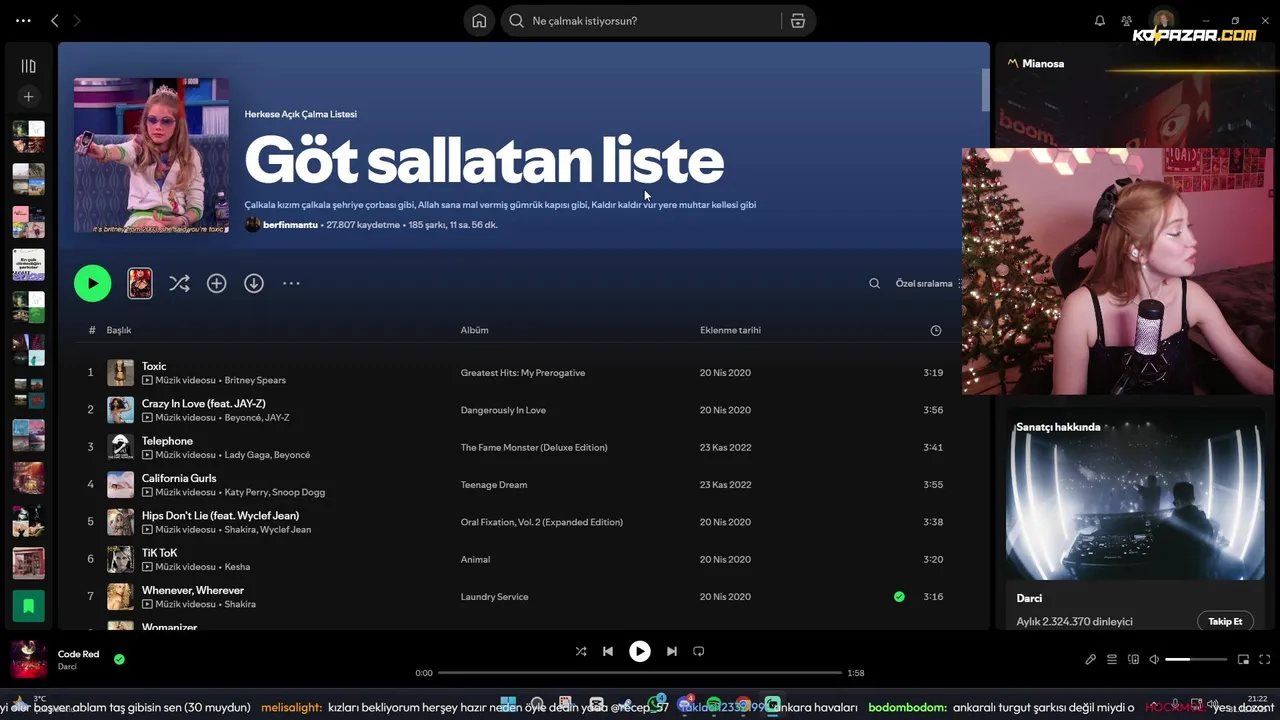Click the playlist cover image
This screenshot has height=720, width=1280.
coord(151,156)
